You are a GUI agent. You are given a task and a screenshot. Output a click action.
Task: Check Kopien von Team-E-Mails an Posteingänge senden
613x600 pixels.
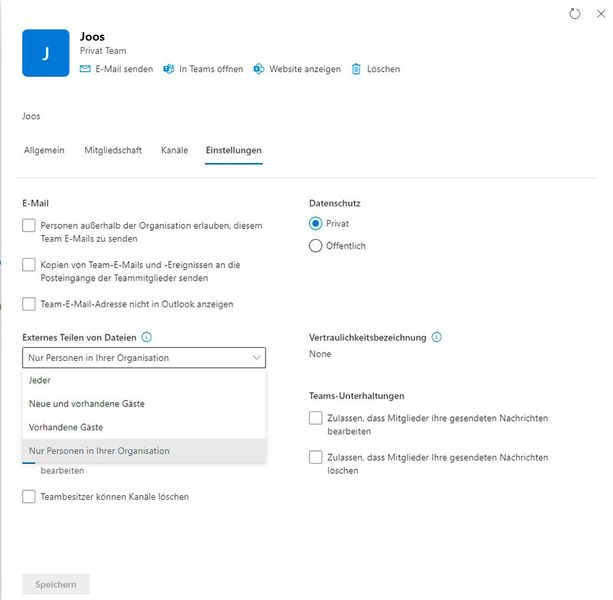(29, 265)
